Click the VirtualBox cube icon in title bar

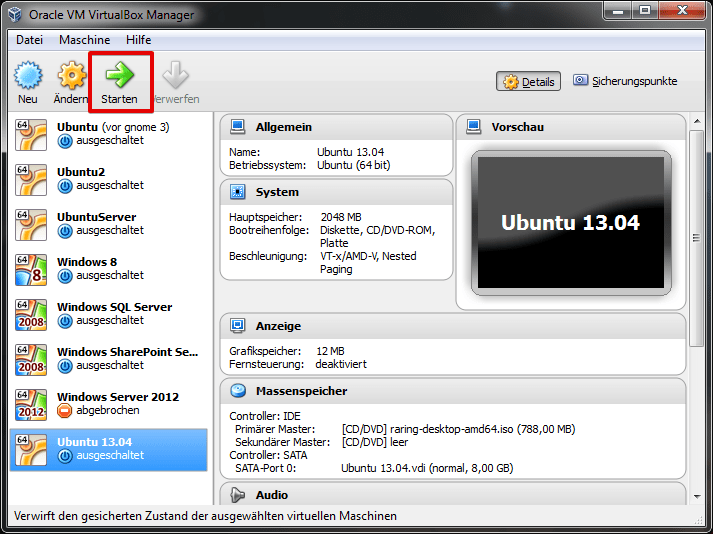pyautogui.click(x=15, y=15)
